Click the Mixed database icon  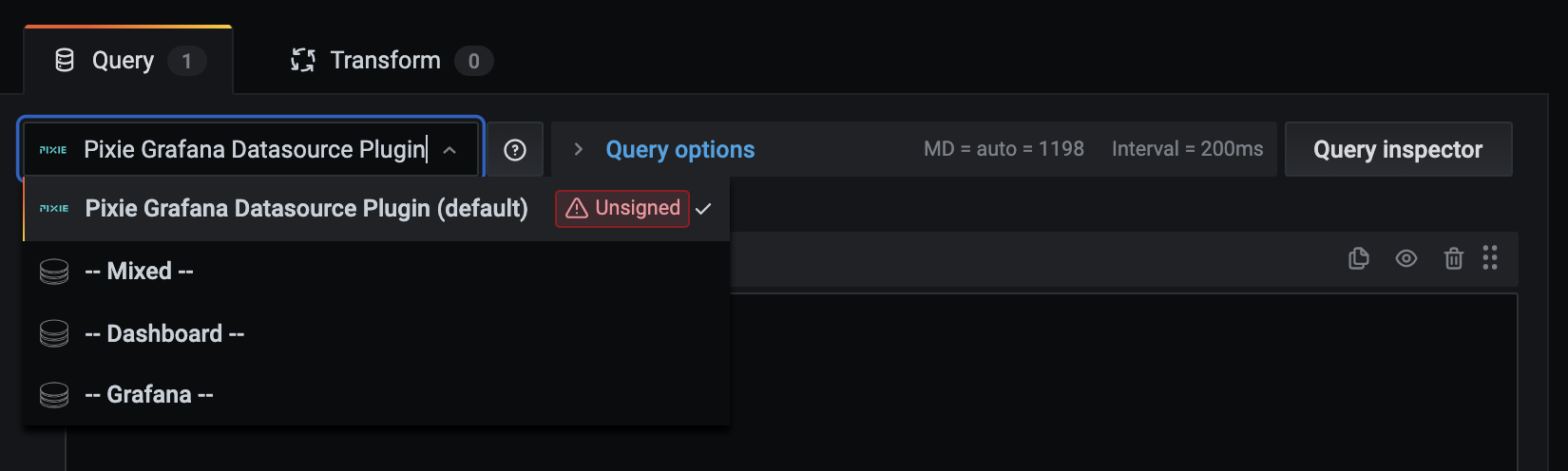(54, 272)
